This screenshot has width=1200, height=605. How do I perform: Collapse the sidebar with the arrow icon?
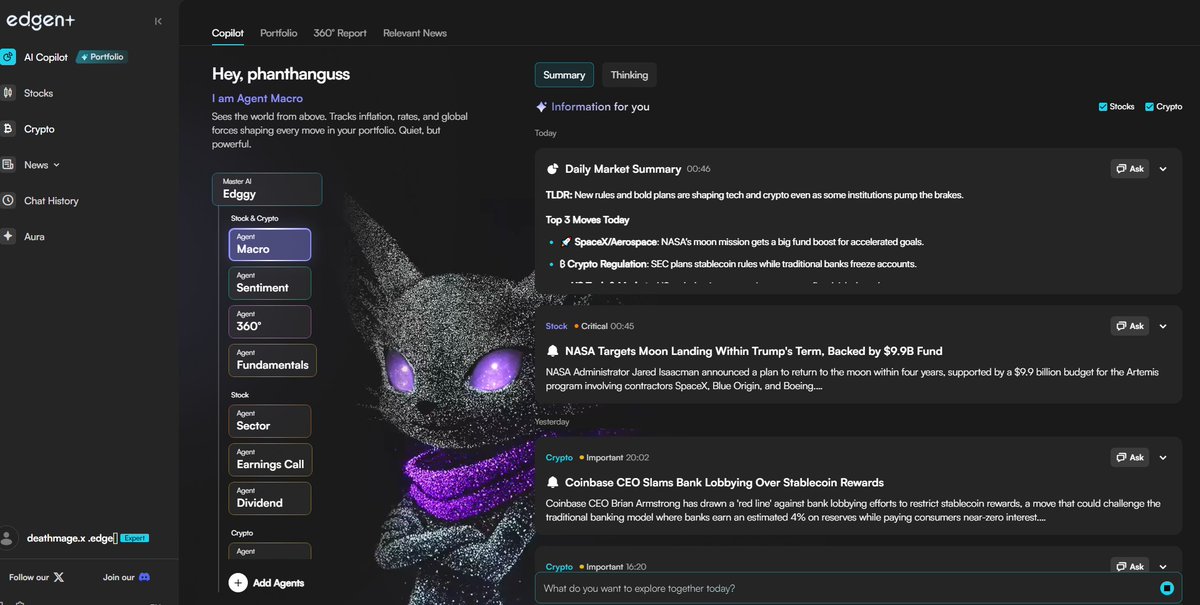tap(158, 21)
